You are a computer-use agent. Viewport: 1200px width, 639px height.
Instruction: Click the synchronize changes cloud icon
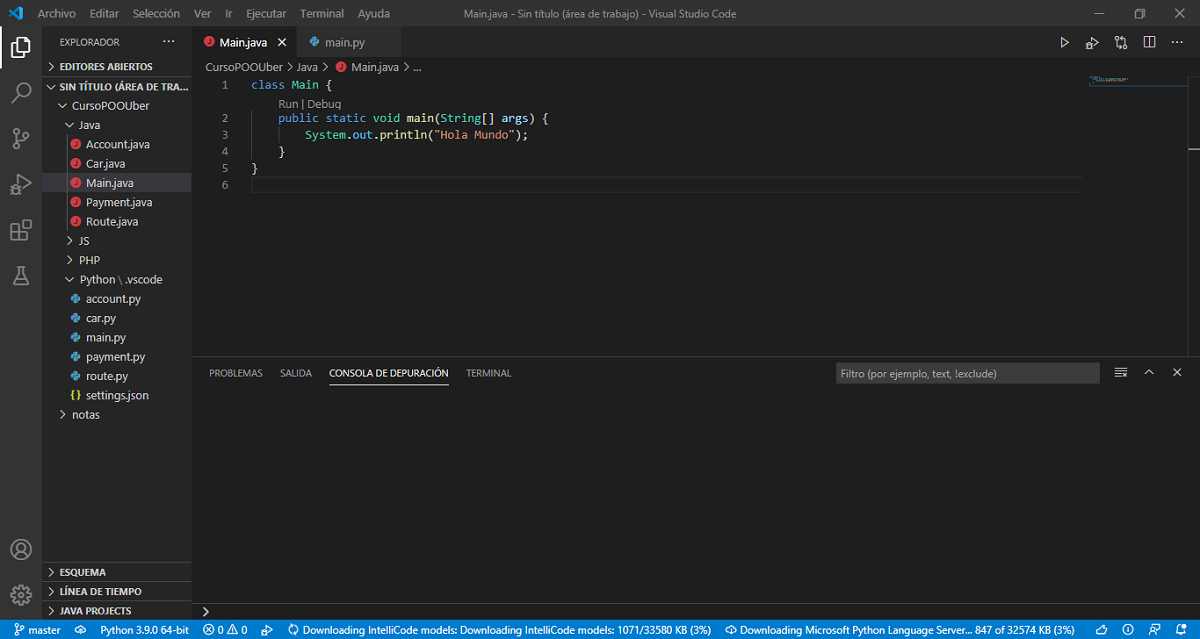click(x=79, y=630)
